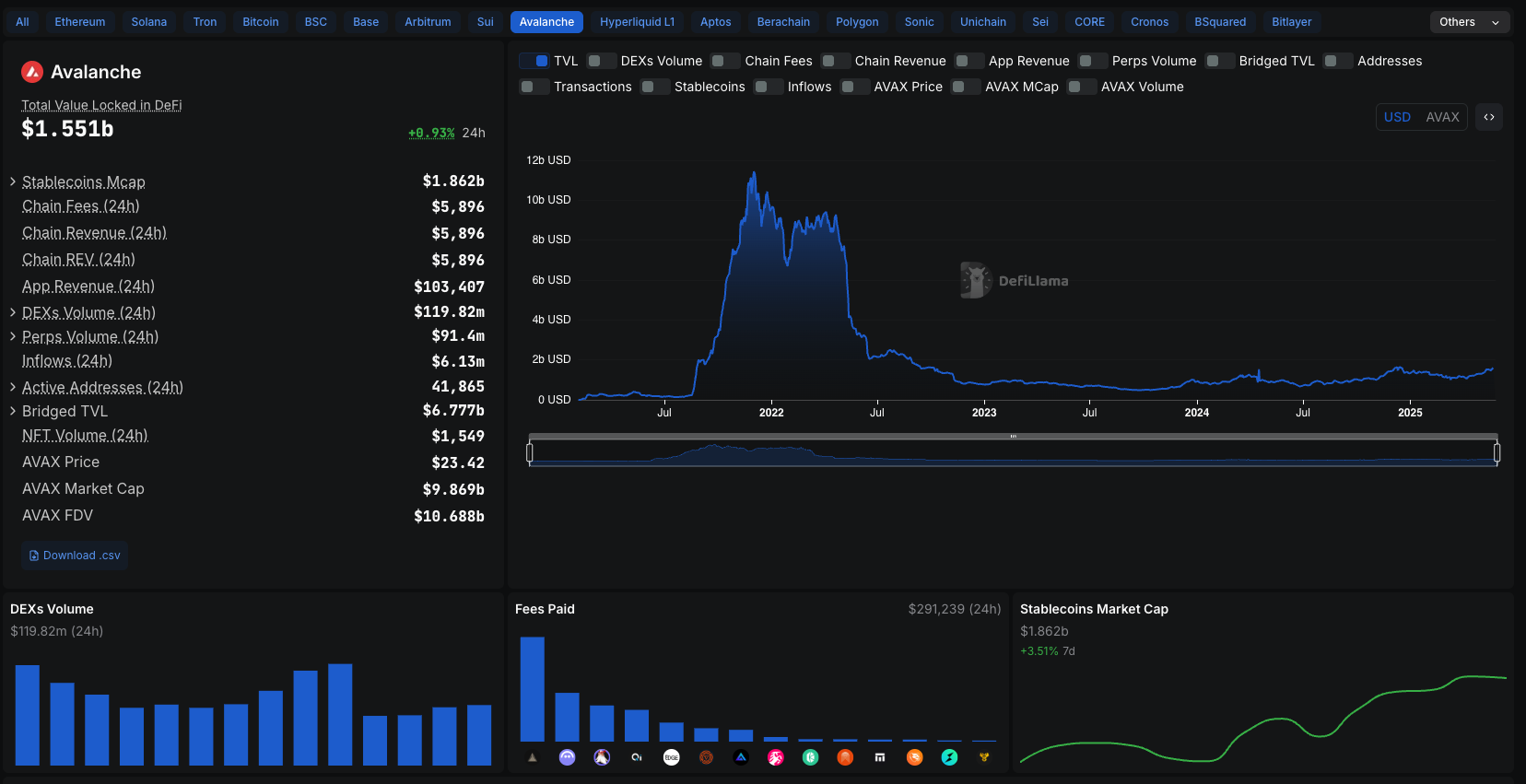Click the purple ghost protocol icon
Screen dimensions: 1526x784
[x=567, y=757]
